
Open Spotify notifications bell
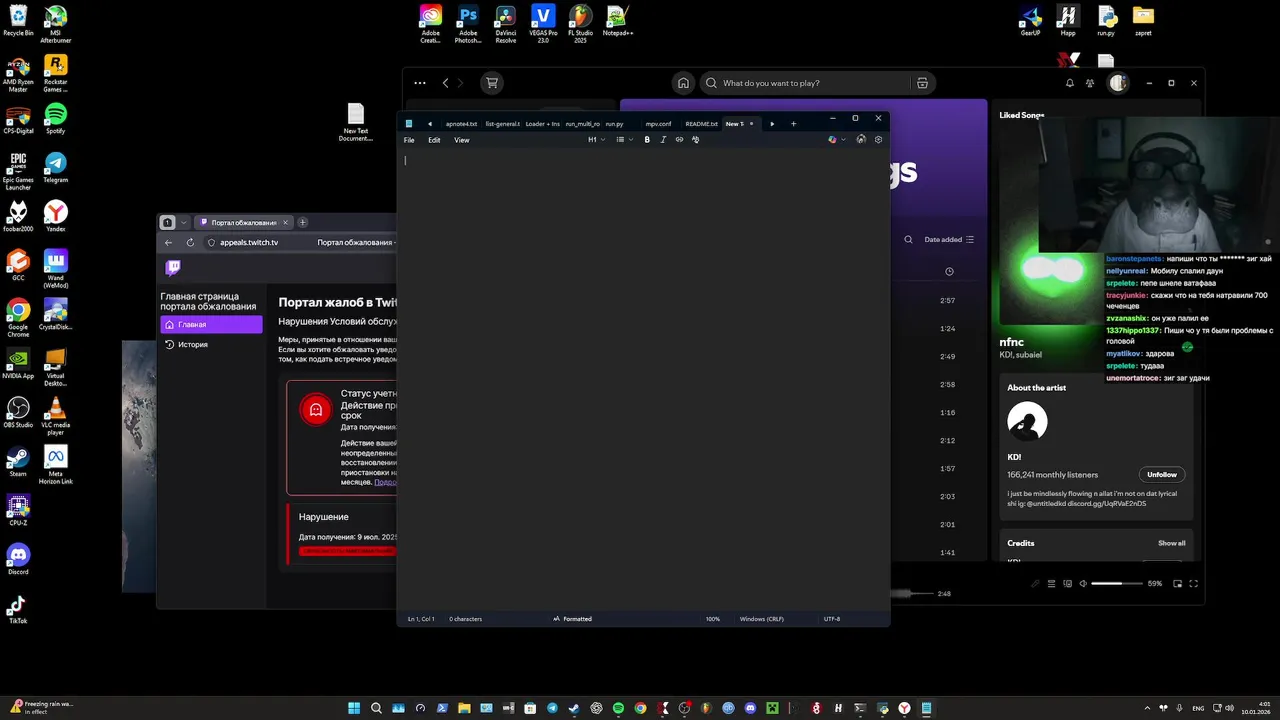point(1070,83)
